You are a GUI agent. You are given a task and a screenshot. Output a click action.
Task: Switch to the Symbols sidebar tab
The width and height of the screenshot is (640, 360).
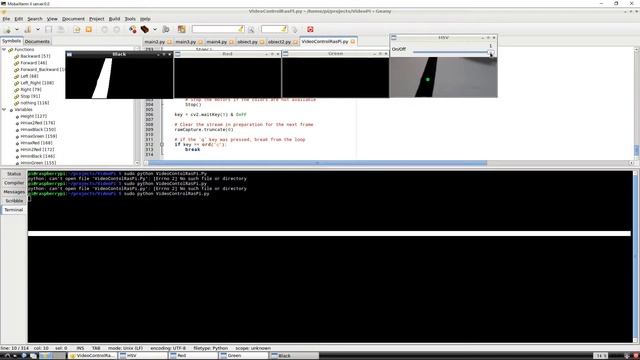coord(11,41)
